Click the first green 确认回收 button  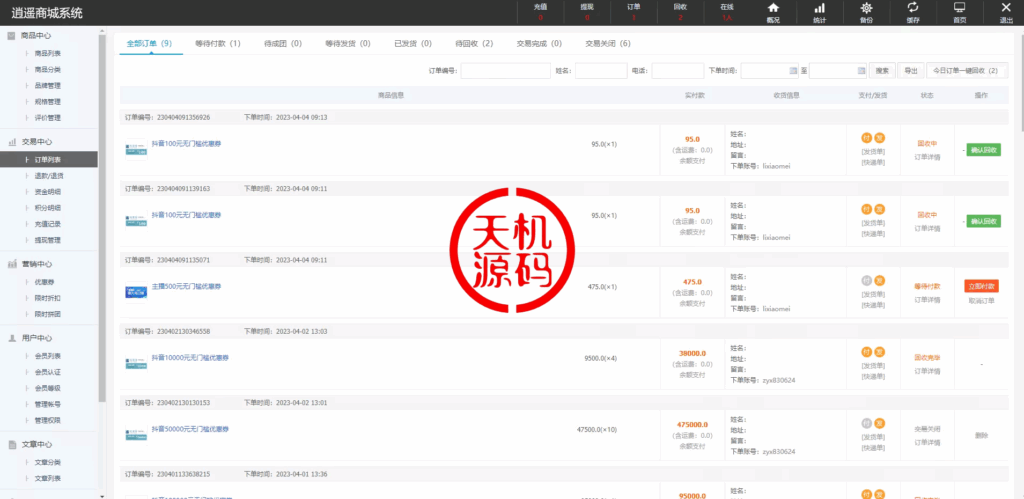point(983,150)
